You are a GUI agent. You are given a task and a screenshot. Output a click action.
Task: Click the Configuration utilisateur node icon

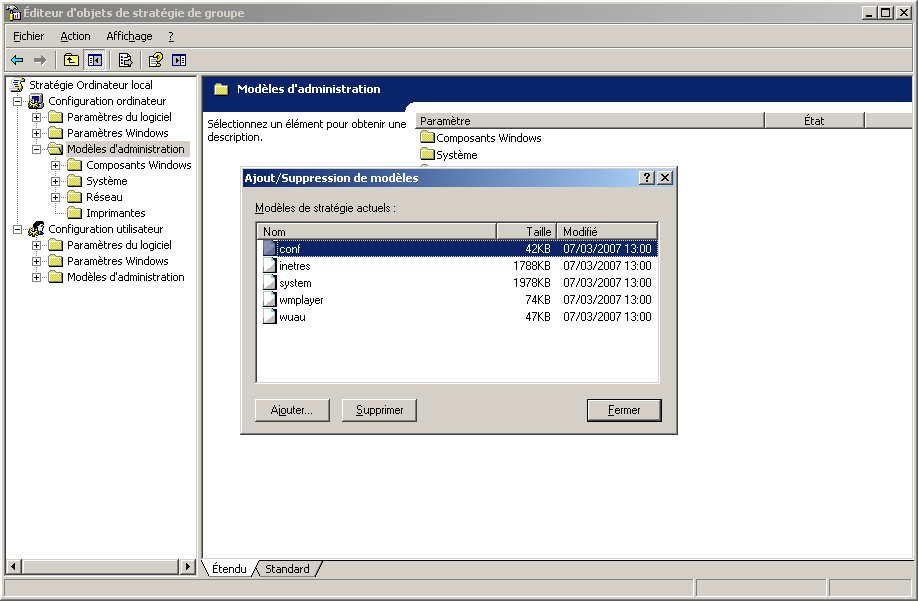point(37,229)
